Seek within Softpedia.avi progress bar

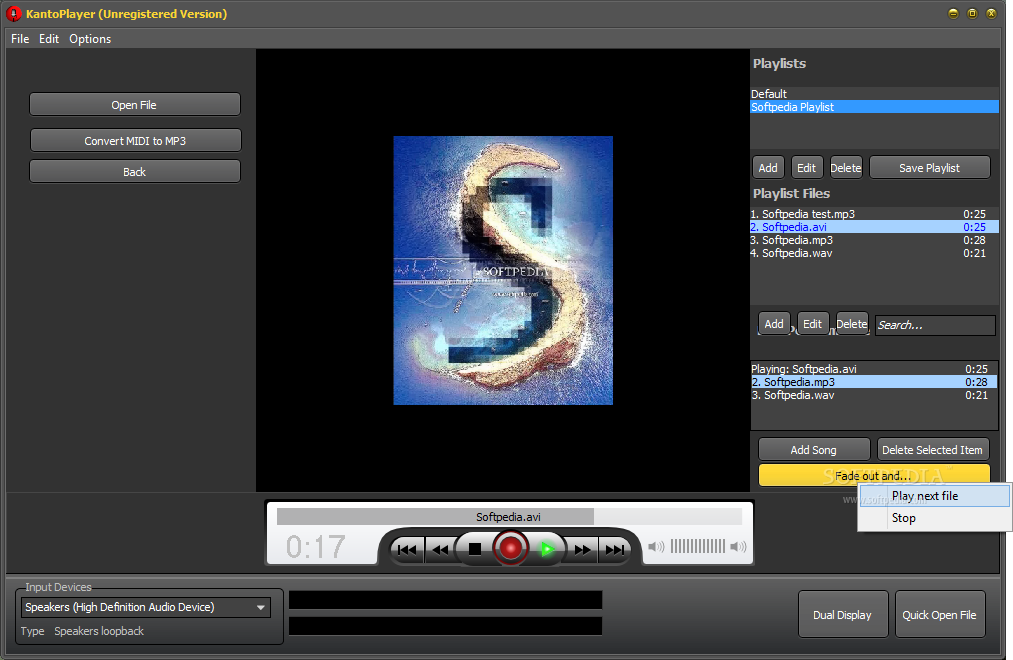click(509, 517)
